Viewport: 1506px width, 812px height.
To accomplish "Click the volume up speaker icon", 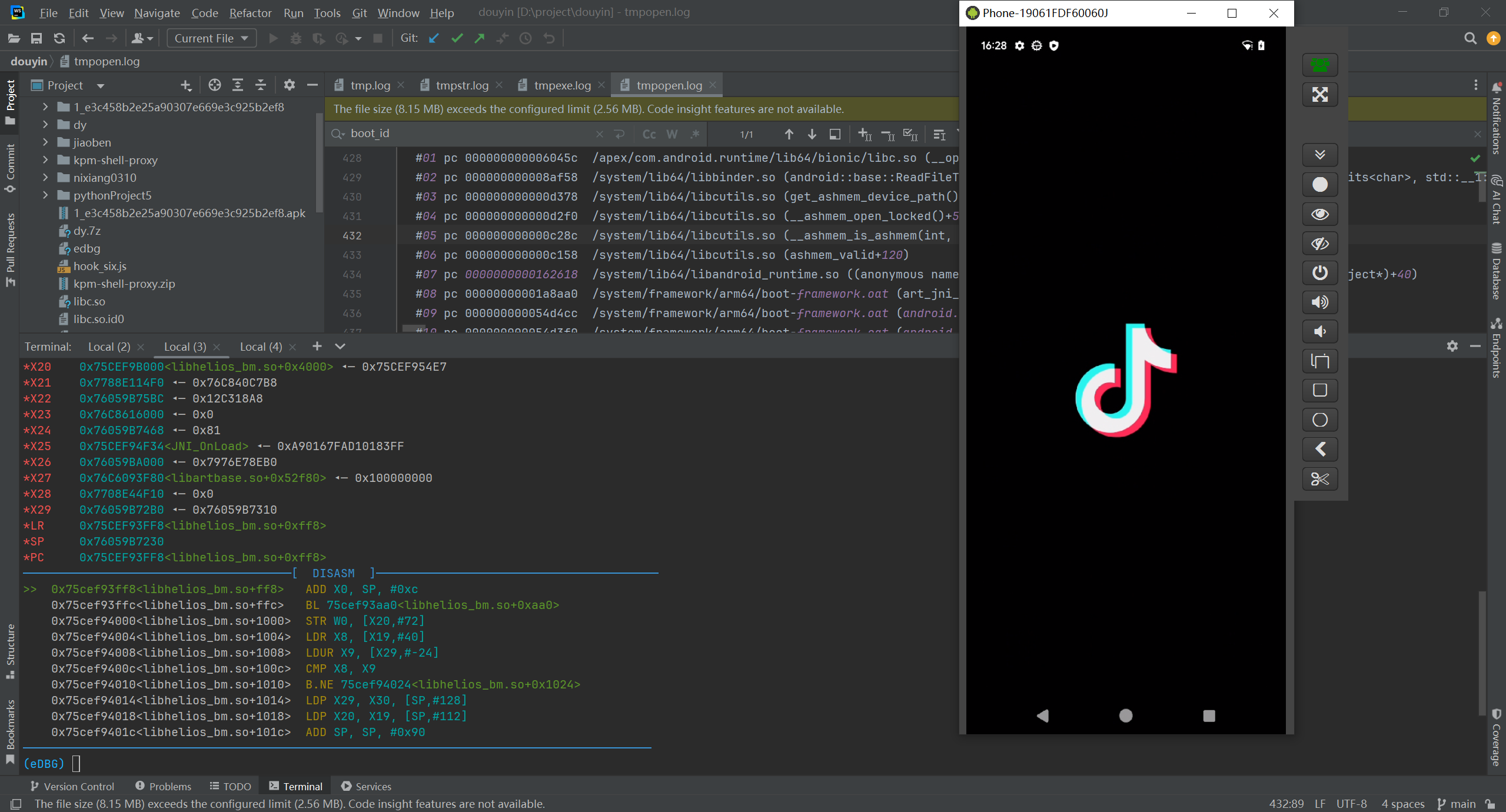I will coord(1319,302).
